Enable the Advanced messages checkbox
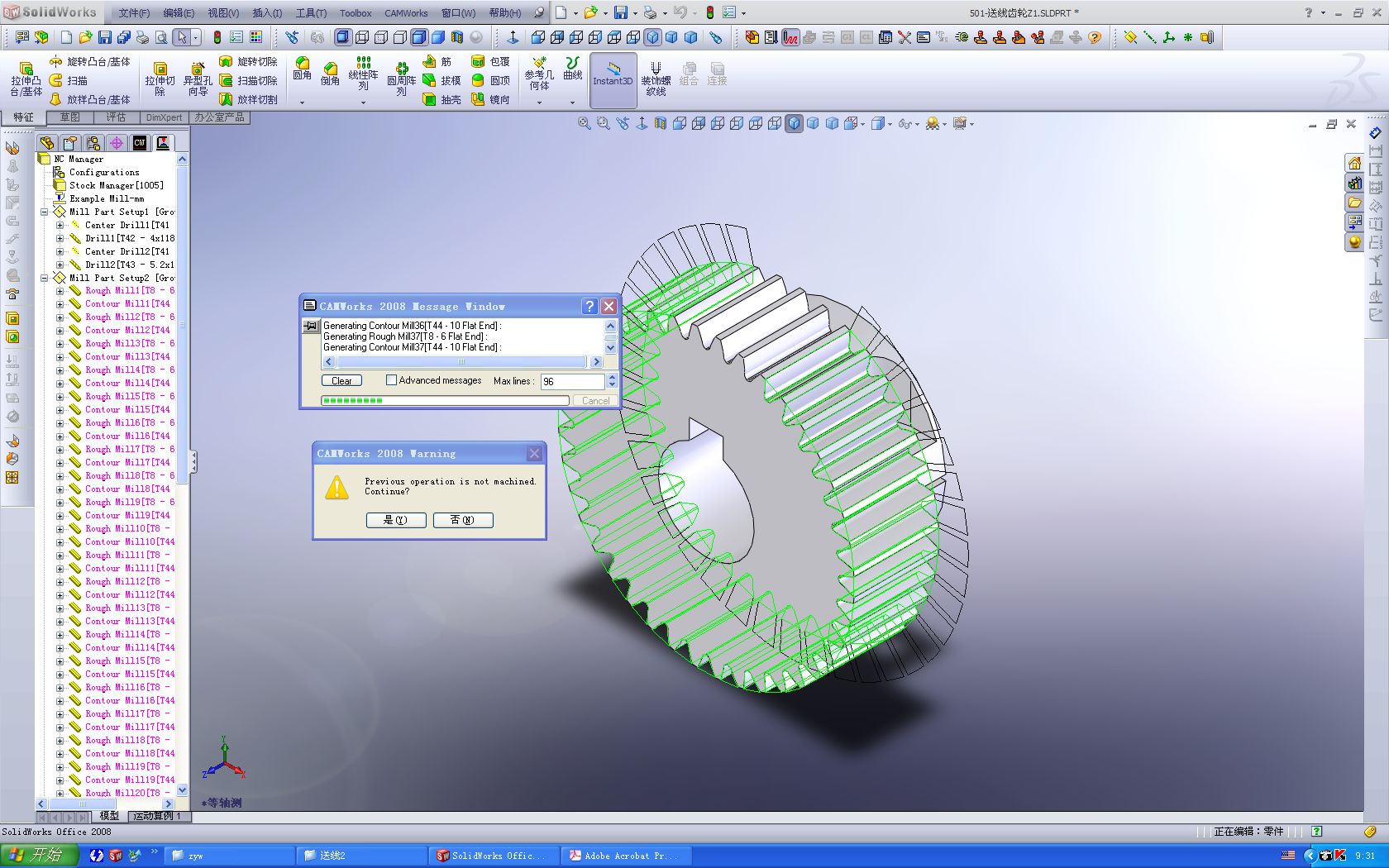The image size is (1389, 868). pyautogui.click(x=392, y=380)
